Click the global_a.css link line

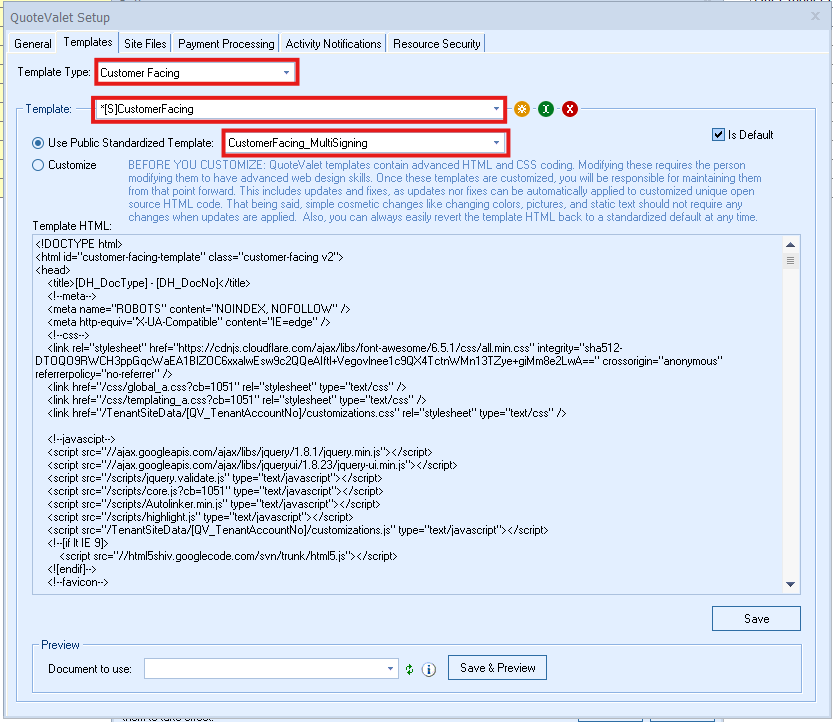[x=227, y=387]
